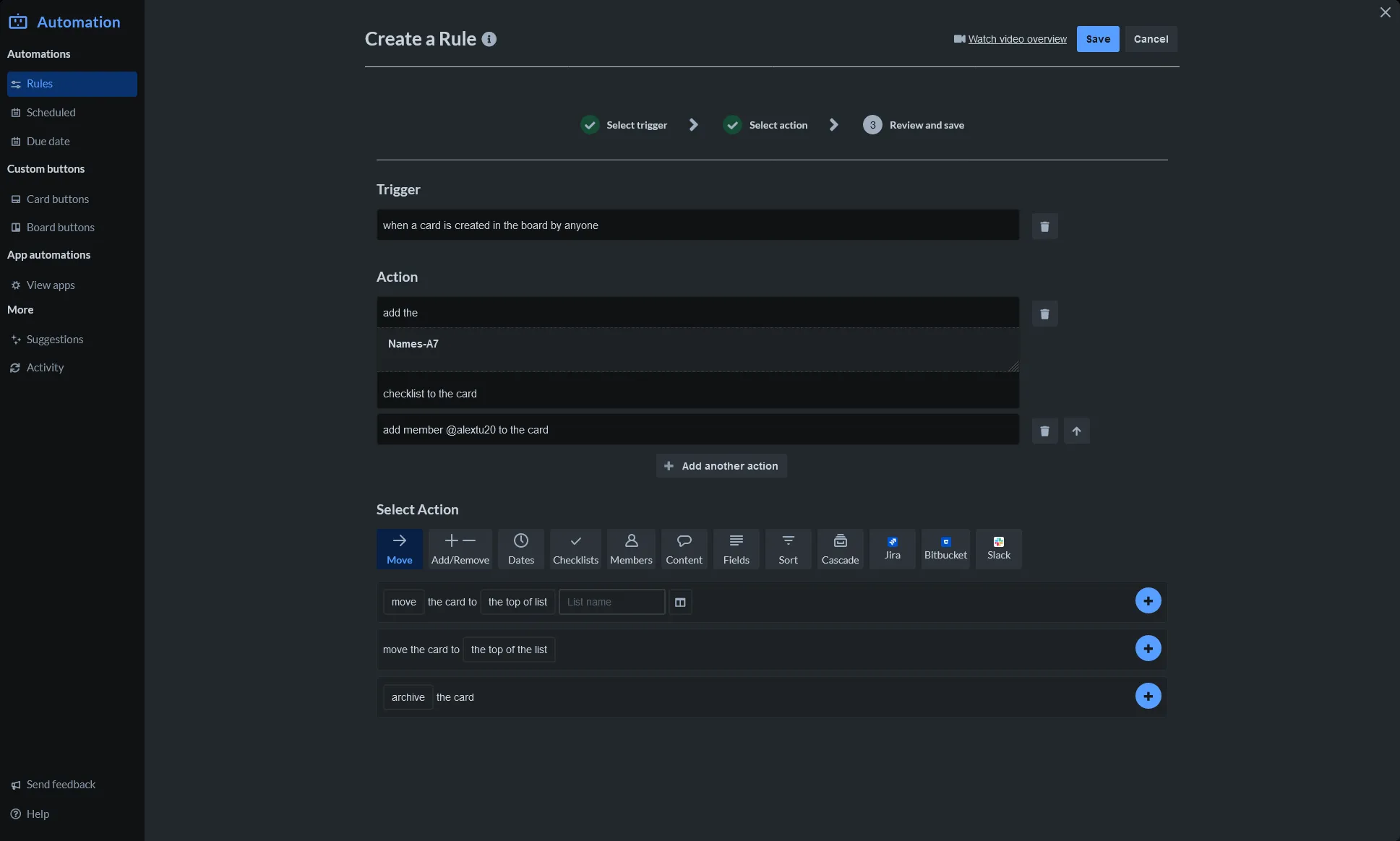Select the Fields action category
Screen dimensions: 1400x841
coord(736,548)
